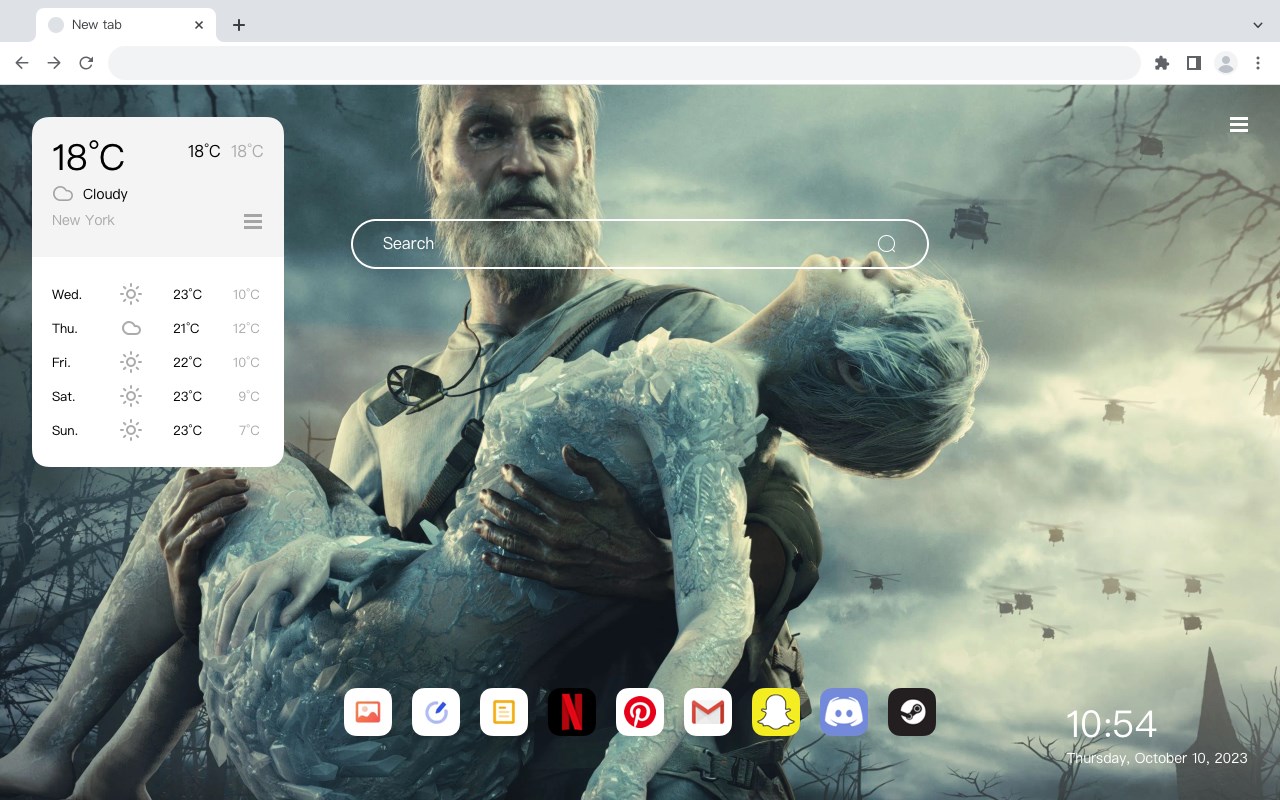Image resolution: width=1280 pixels, height=800 pixels.
Task: Click the magnifier icon in search bar
Action: pos(886,244)
